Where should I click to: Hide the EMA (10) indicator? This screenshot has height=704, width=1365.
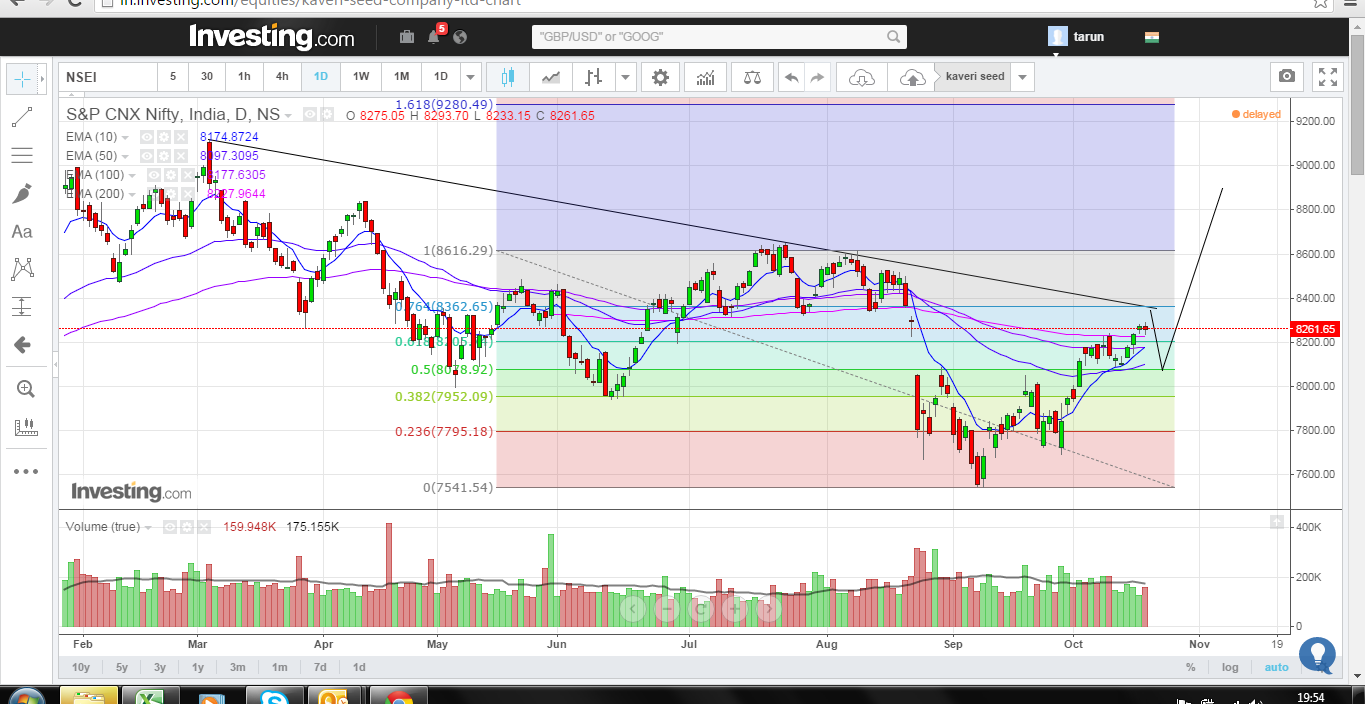147,136
